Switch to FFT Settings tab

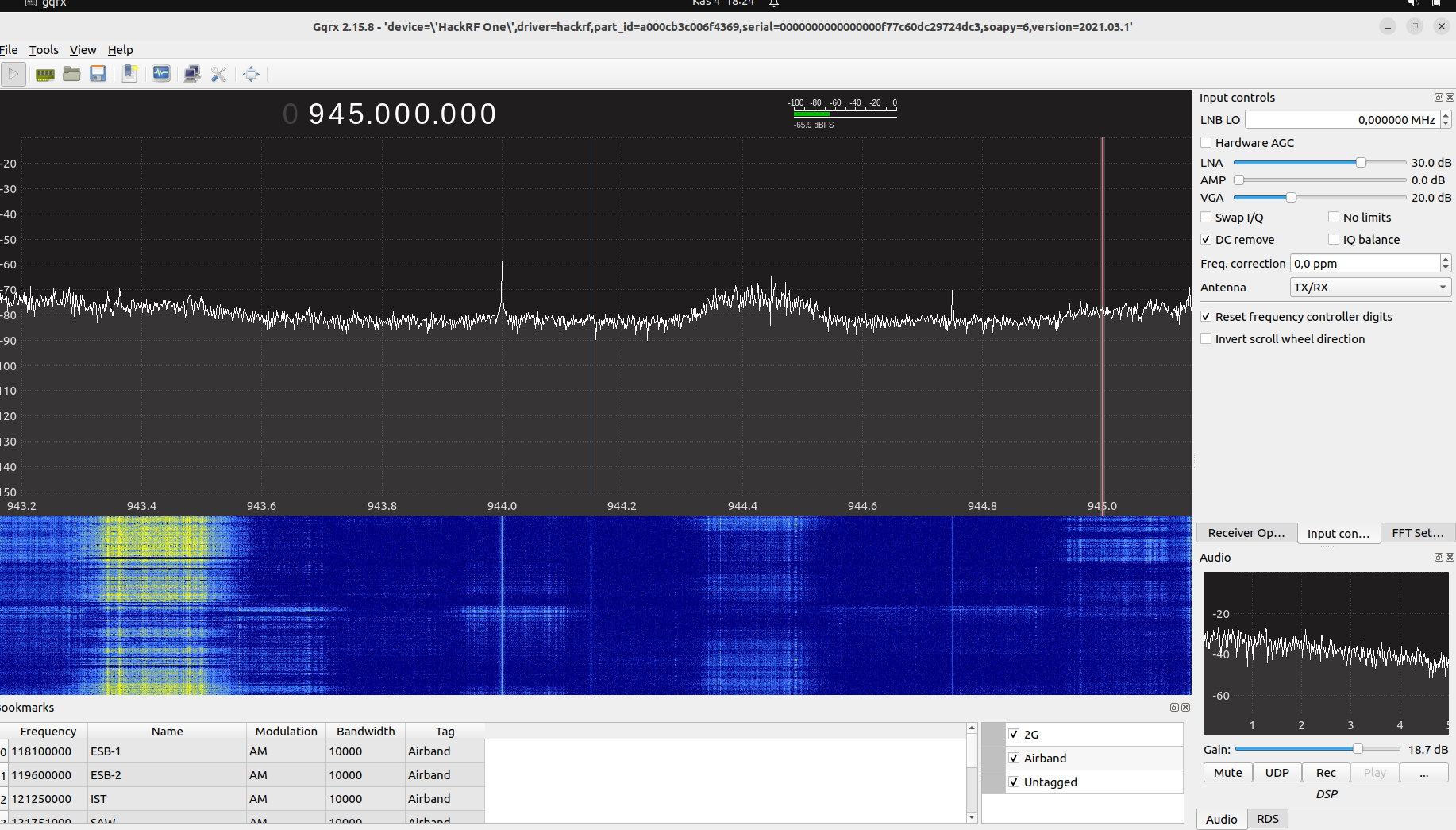(1418, 533)
